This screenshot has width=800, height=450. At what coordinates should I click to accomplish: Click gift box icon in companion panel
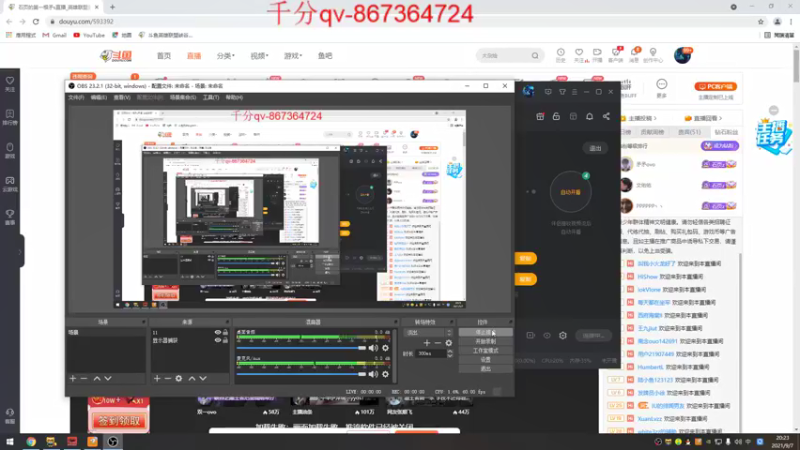540,116
